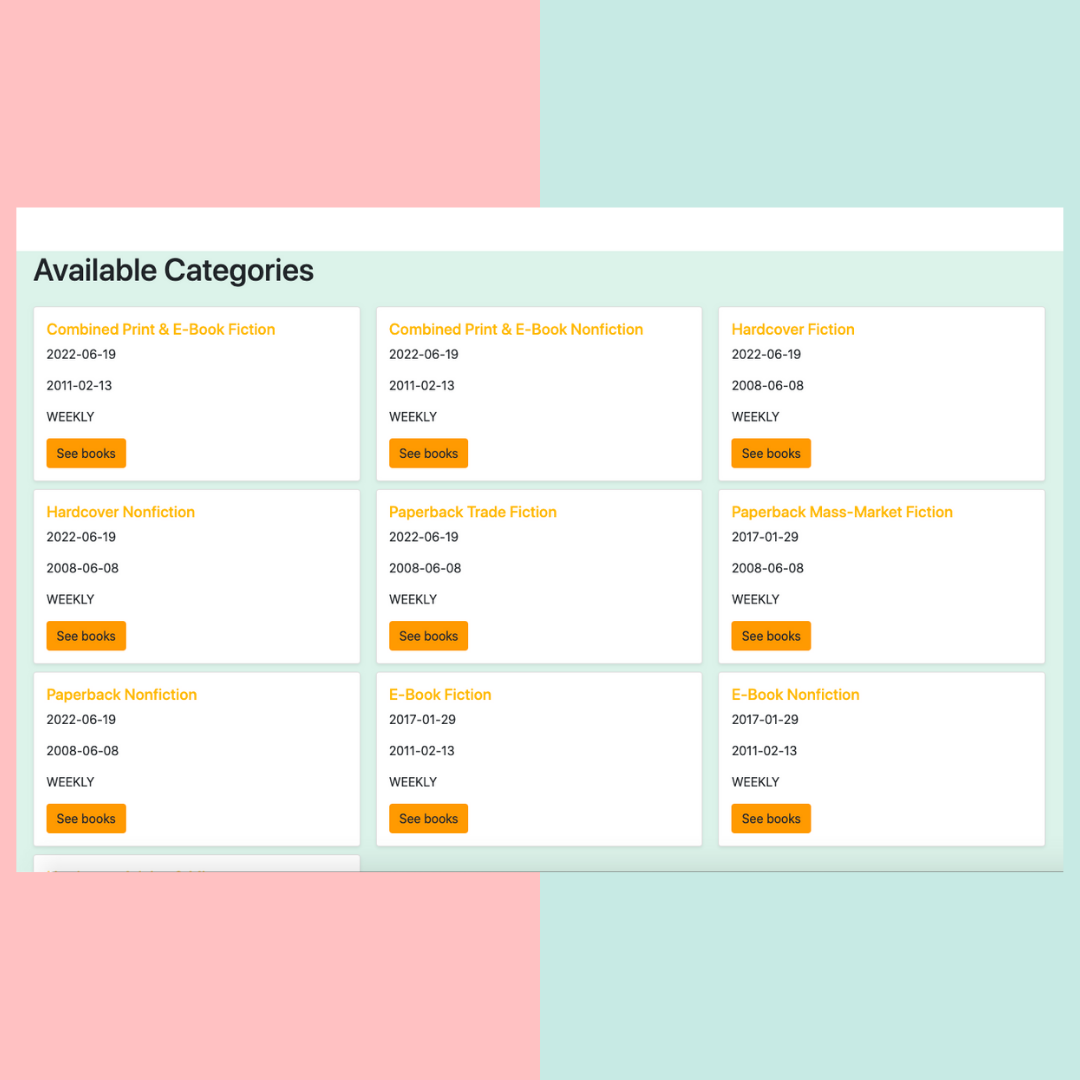Select the Paperback Trade Fiction title

pyautogui.click(x=472, y=512)
